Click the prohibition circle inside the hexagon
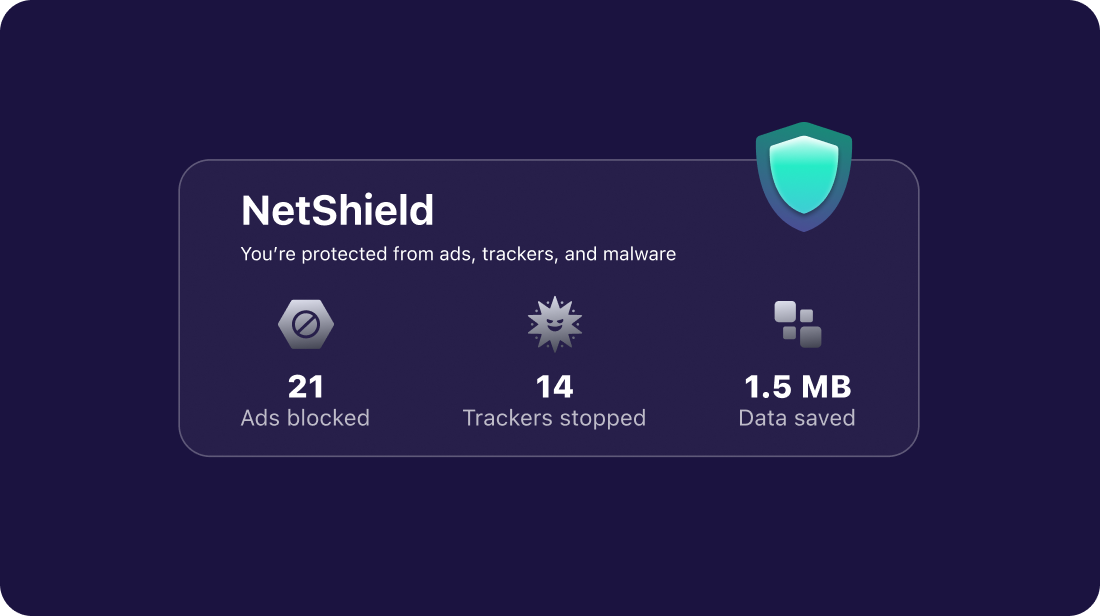 pos(306,325)
